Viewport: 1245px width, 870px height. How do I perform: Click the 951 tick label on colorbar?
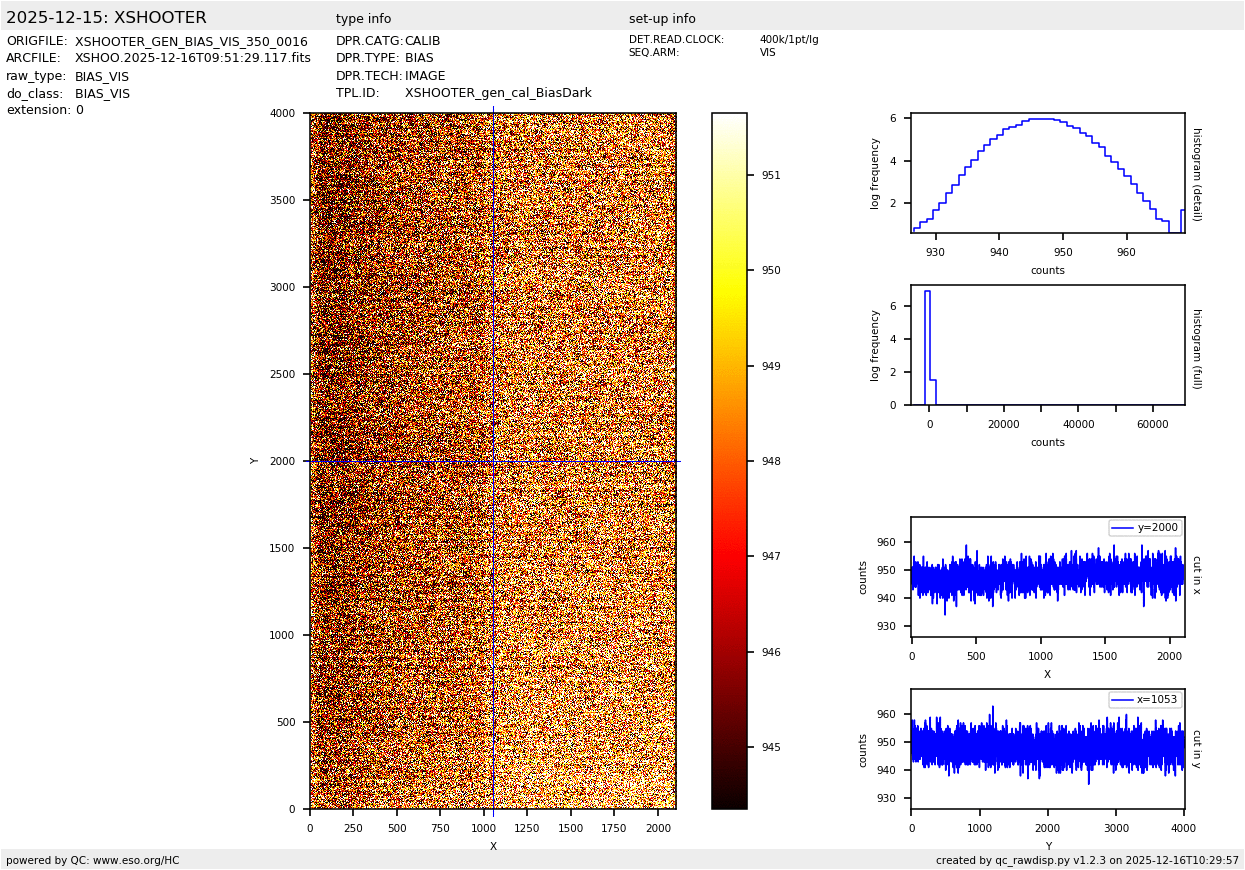tap(771, 175)
